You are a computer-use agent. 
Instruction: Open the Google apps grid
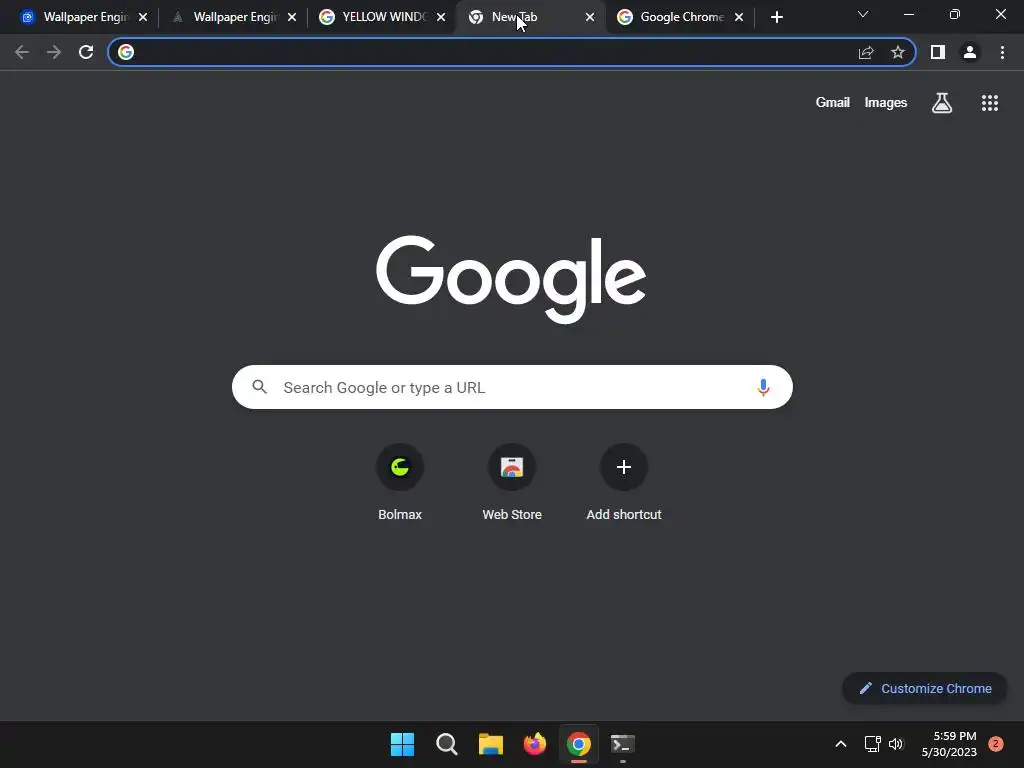click(x=990, y=103)
